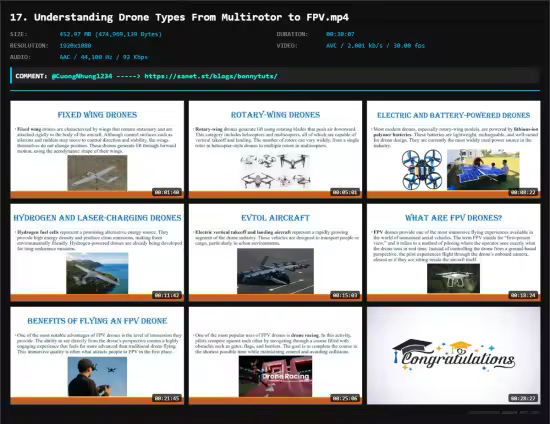Select the duration value 00:30:07
This screenshot has height=424, width=550.
click(340, 34)
